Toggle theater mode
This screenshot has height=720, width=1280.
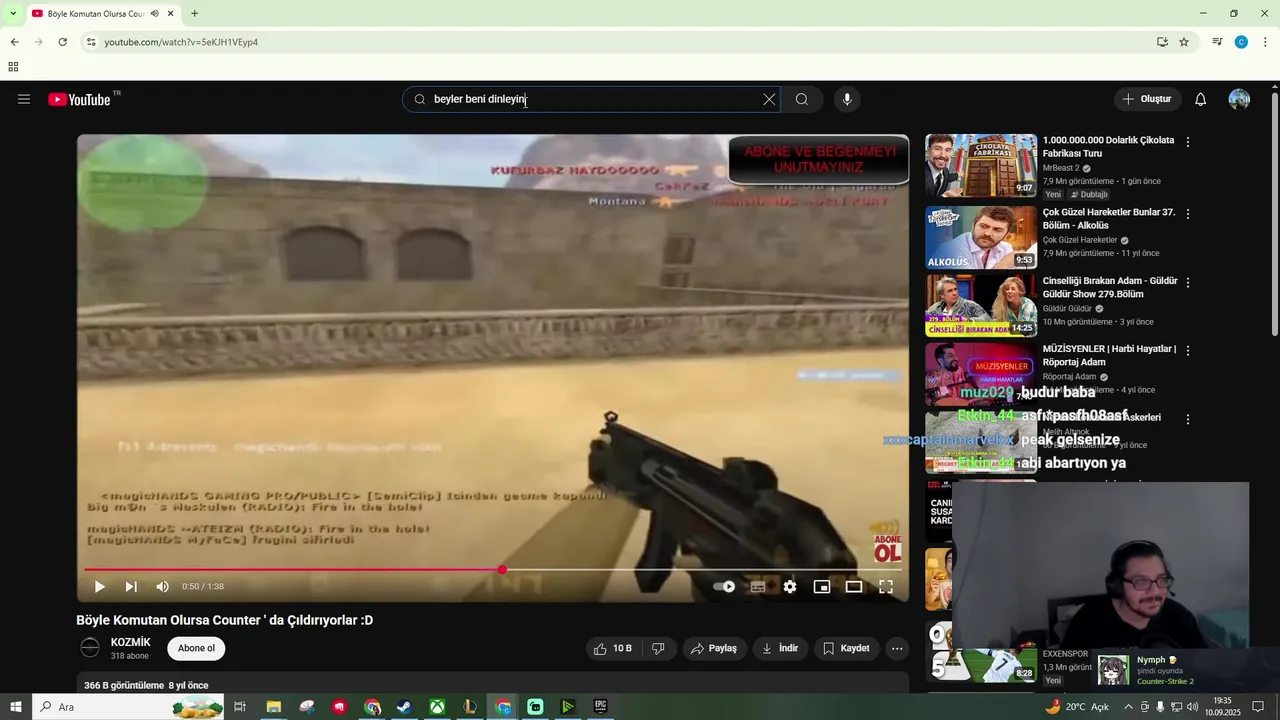854,587
